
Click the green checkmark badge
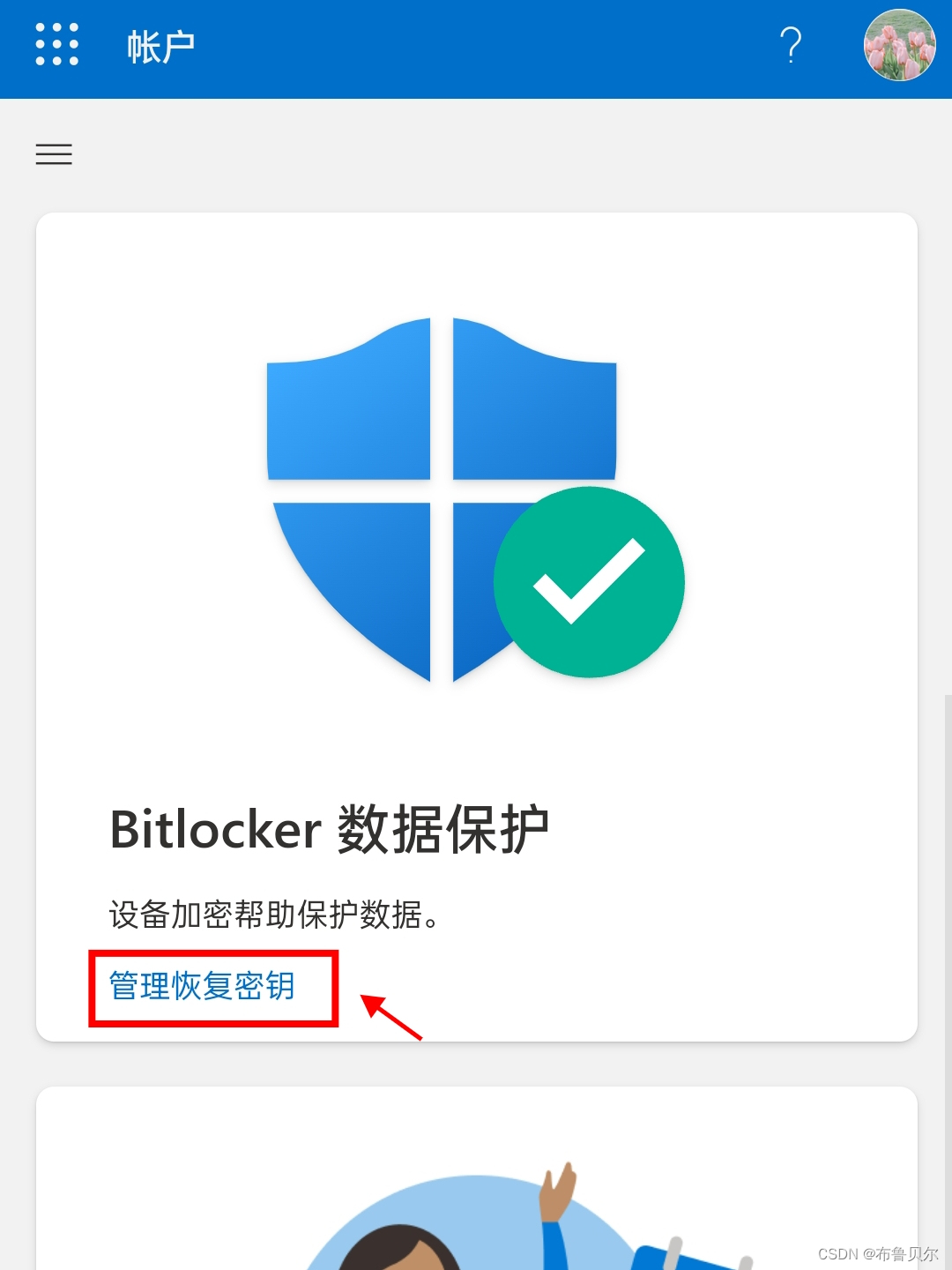coord(589,582)
